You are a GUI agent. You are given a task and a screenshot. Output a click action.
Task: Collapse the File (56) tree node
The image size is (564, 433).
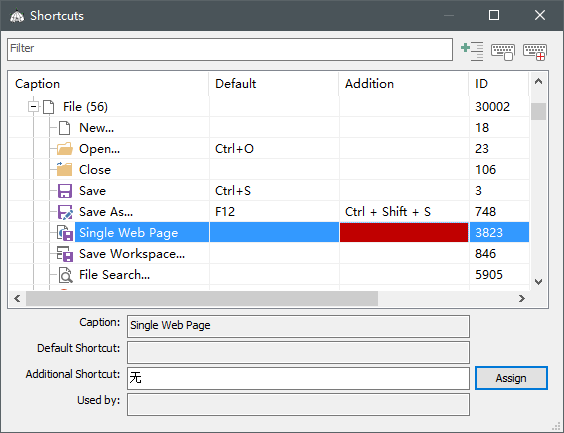33,106
